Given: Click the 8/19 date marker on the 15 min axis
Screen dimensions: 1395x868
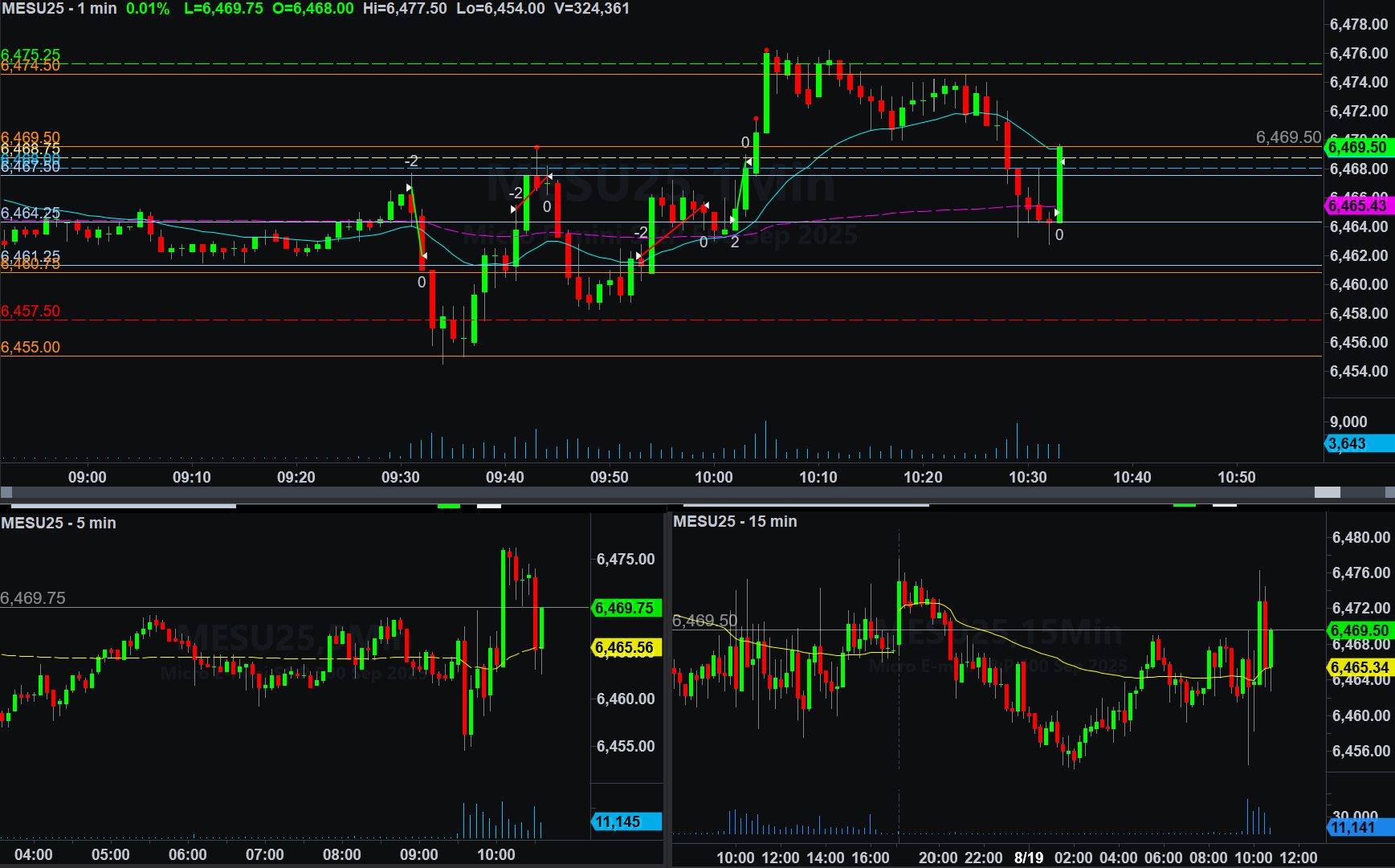Looking at the screenshot, I should pos(1029,857).
